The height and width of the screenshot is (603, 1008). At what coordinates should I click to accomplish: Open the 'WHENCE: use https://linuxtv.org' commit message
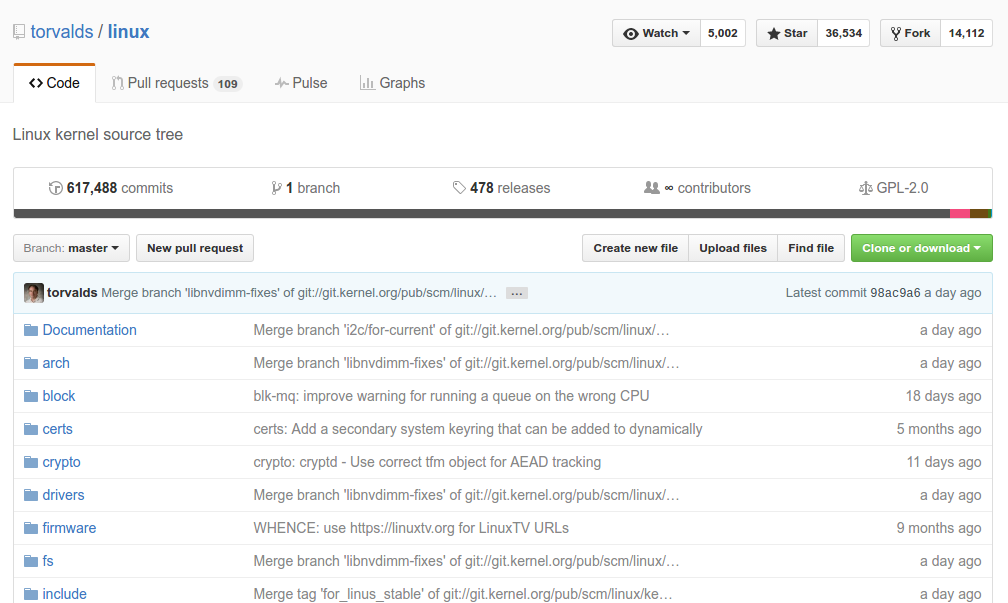(411, 528)
